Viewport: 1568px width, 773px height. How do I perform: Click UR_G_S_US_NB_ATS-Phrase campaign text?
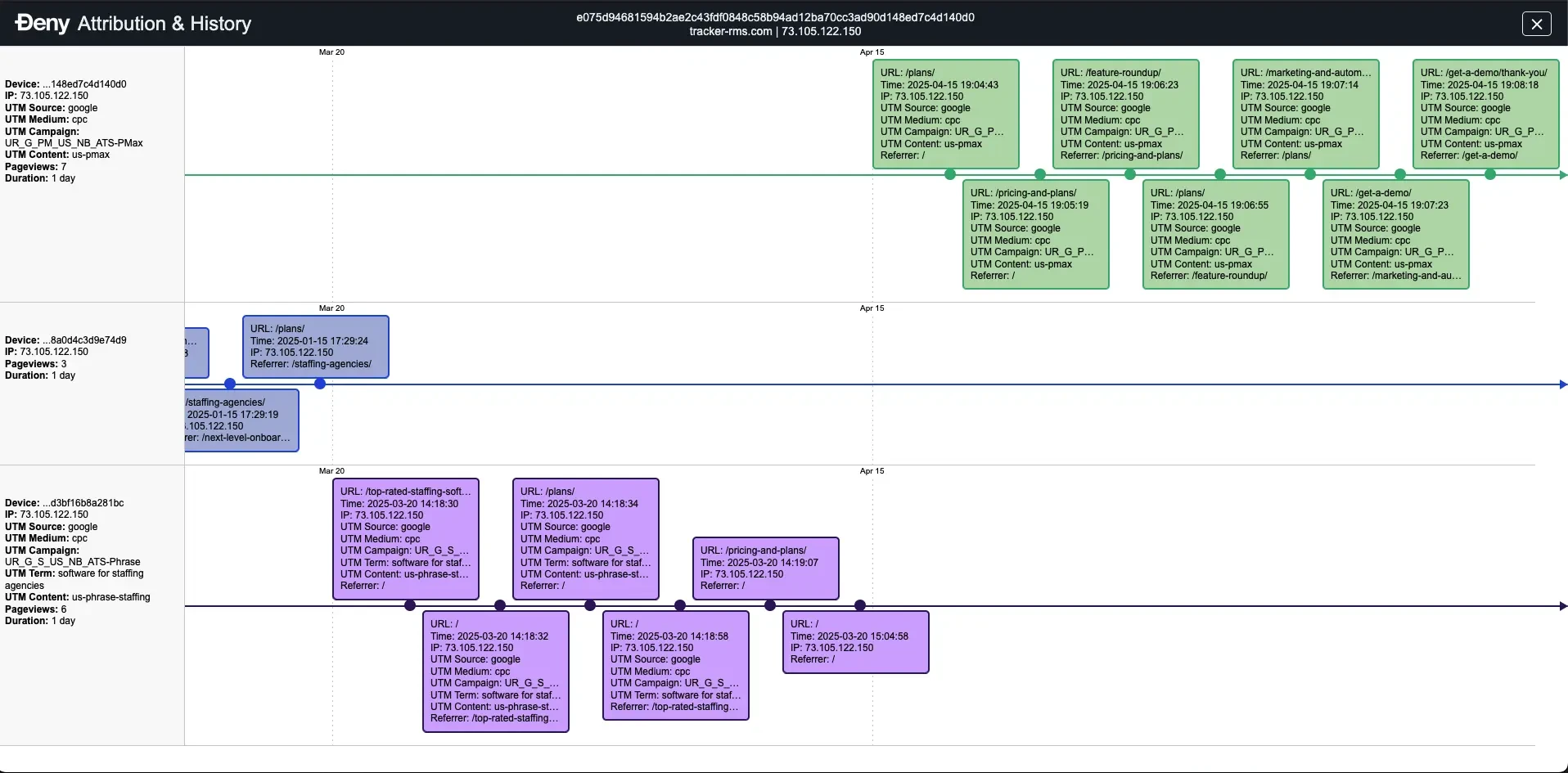[x=73, y=562]
